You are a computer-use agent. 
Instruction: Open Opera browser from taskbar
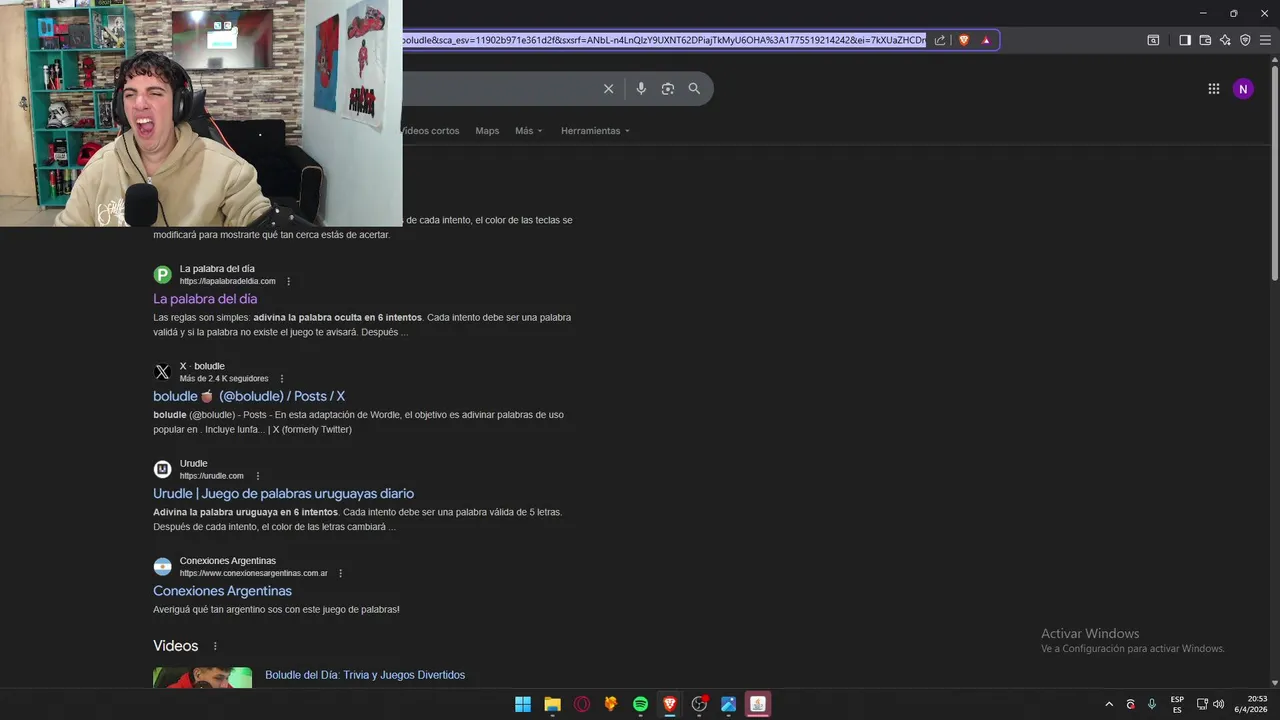582,704
